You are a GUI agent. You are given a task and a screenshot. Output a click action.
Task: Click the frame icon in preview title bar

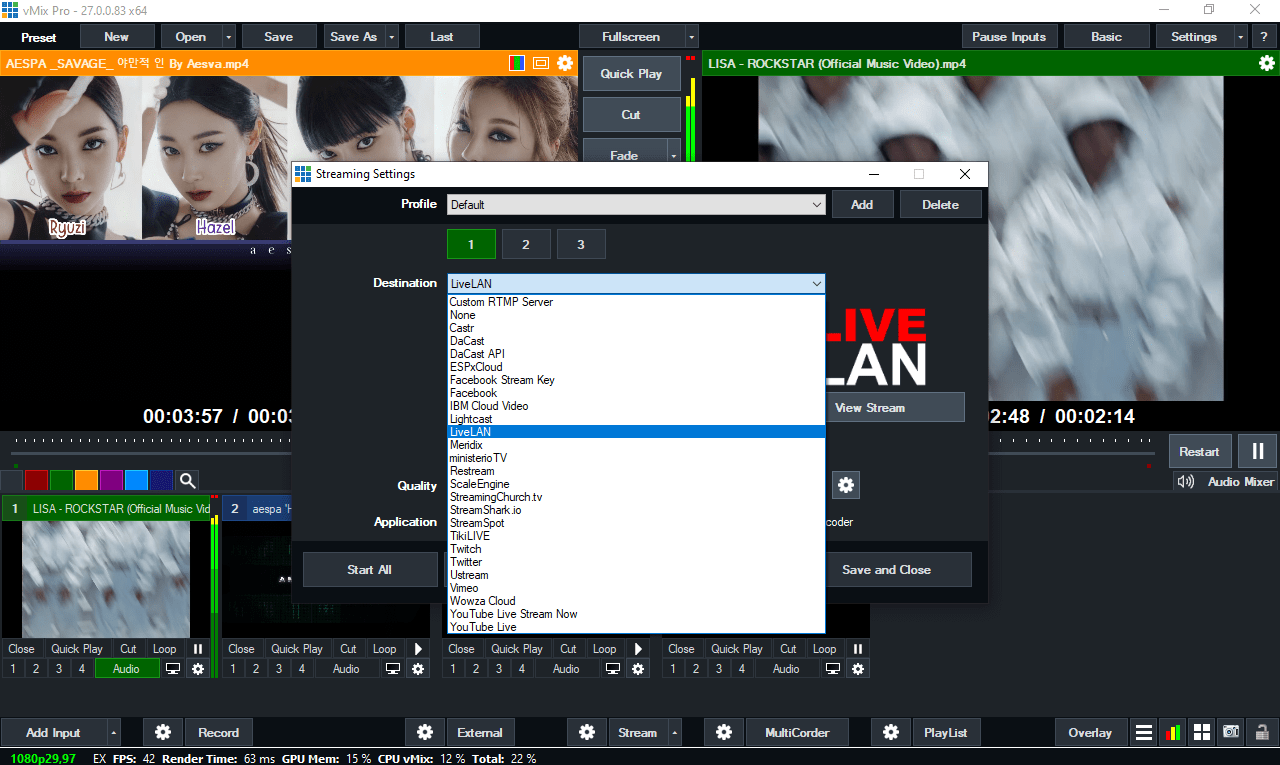point(541,63)
